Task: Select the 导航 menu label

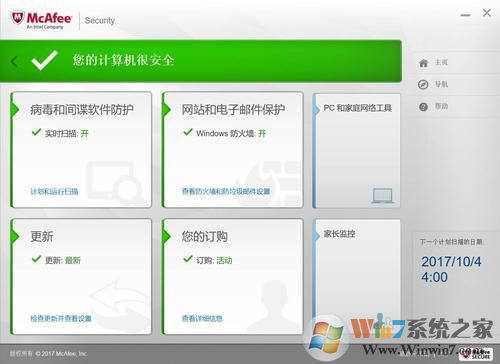Action: pyautogui.click(x=441, y=84)
